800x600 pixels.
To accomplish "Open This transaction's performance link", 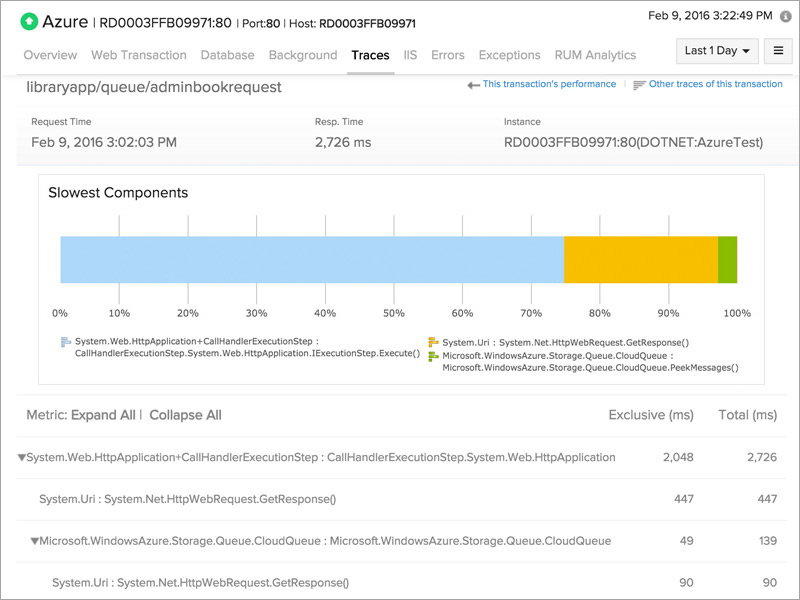I will tap(549, 84).
